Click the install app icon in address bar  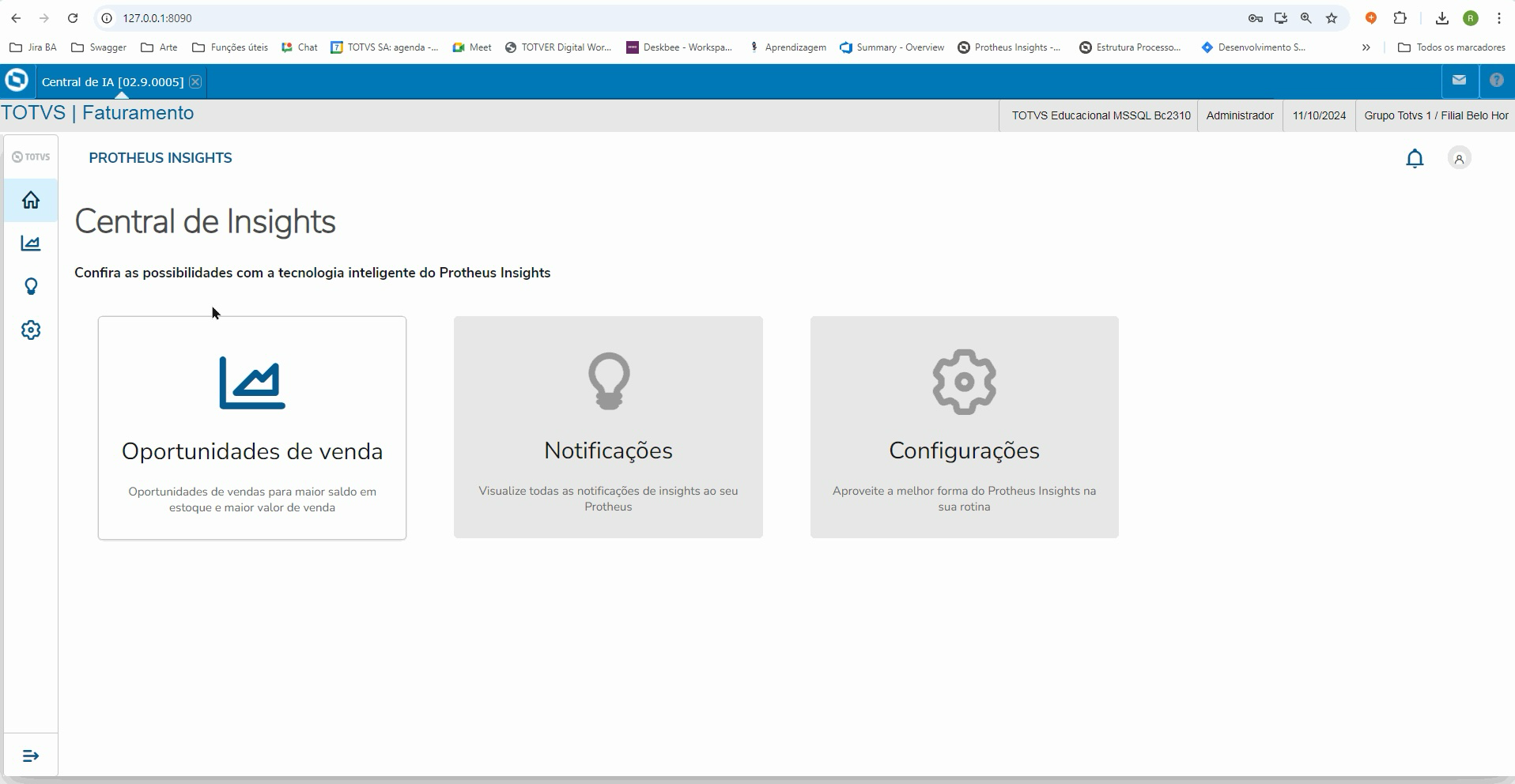click(1281, 18)
